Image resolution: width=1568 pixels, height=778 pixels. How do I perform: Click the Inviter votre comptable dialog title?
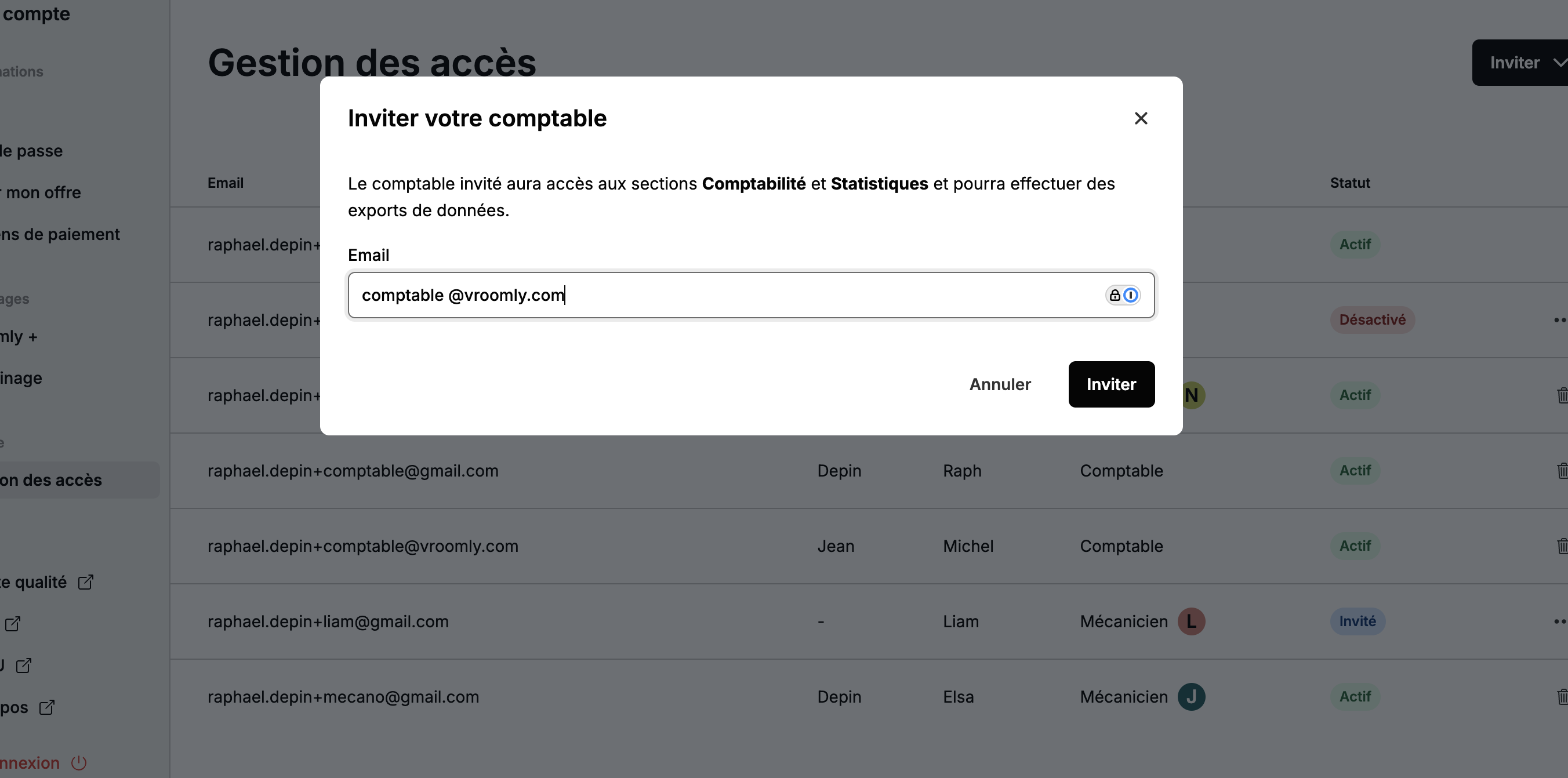point(477,118)
